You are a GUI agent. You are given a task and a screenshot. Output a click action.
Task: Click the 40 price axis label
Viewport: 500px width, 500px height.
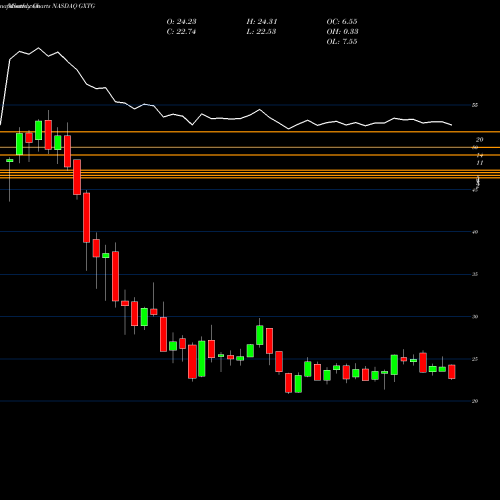[x=475, y=232]
